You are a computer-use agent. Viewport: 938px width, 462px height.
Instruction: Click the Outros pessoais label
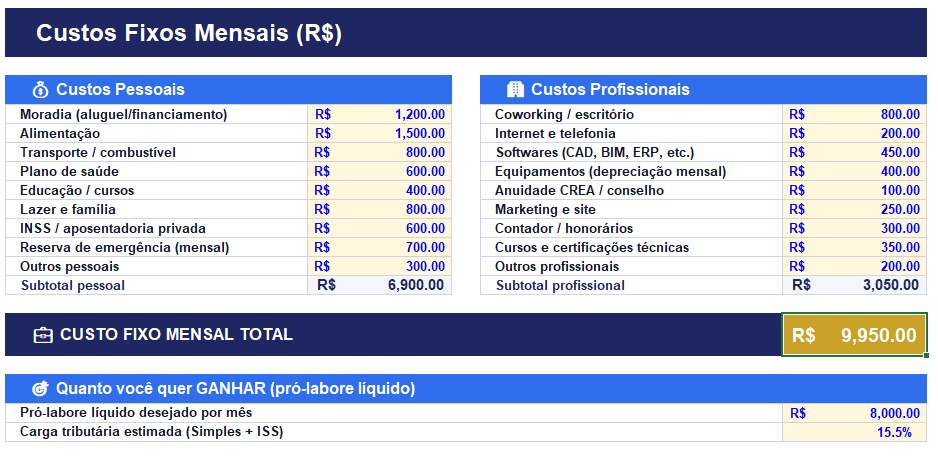point(69,266)
